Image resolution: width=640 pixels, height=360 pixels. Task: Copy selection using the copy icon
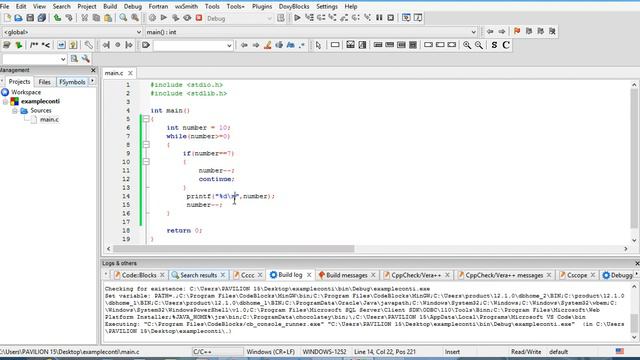point(96,18)
